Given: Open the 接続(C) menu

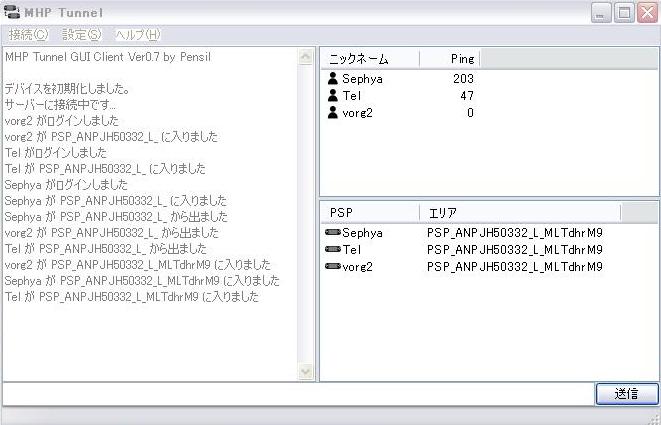Looking at the screenshot, I should point(28,35).
